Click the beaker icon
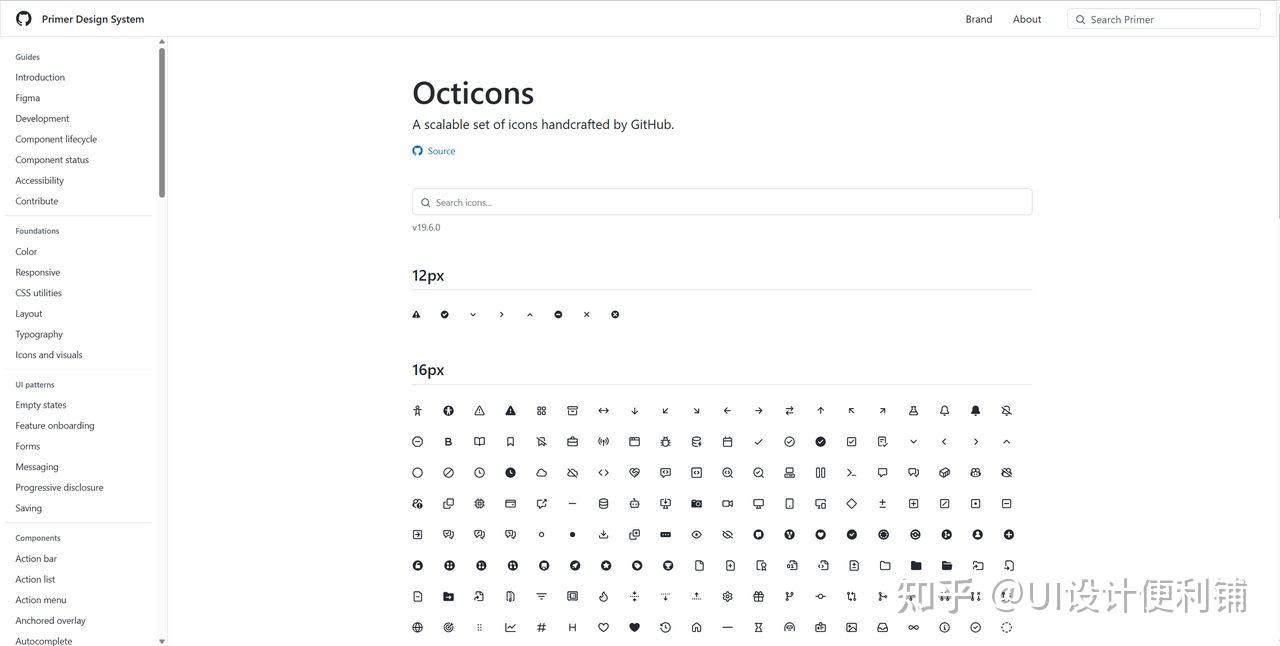Image resolution: width=1280 pixels, height=646 pixels. (x=913, y=411)
